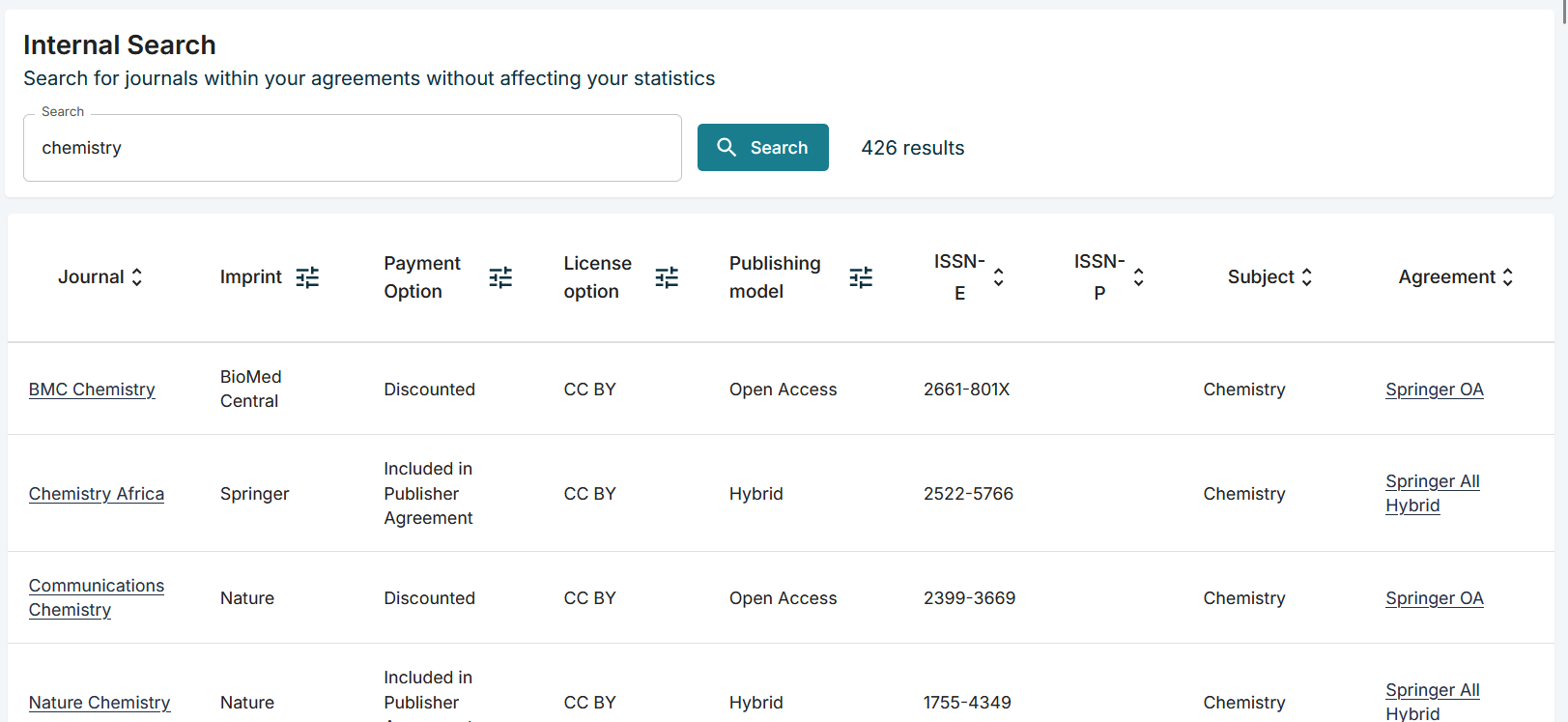The width and height of the screenshot is (1568, 722).
Task: Click the Internal Search heading
Action: pyautogui.click(x=120, y=44)
